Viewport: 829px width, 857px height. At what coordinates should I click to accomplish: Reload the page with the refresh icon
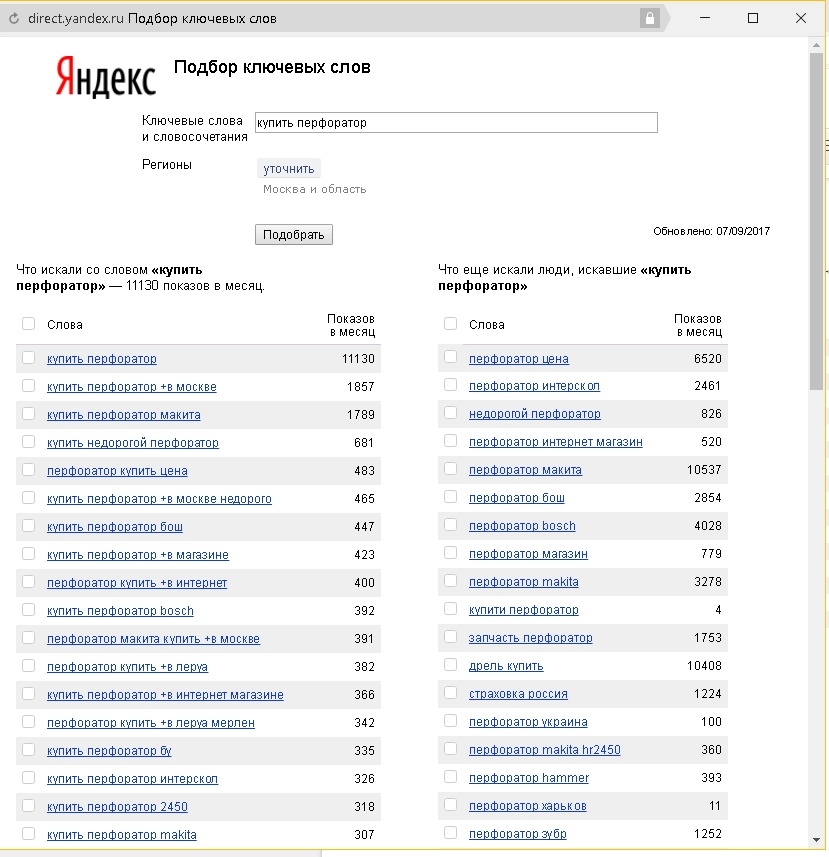point(14,19)
